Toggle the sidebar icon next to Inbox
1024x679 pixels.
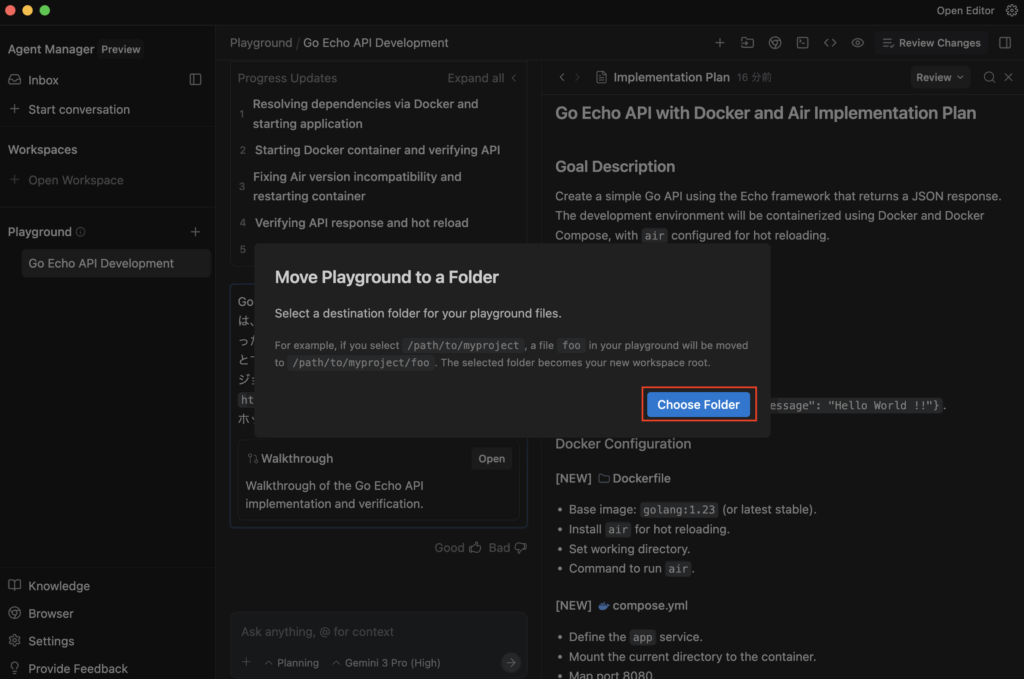pyautogui.click(x=196, y=80)
